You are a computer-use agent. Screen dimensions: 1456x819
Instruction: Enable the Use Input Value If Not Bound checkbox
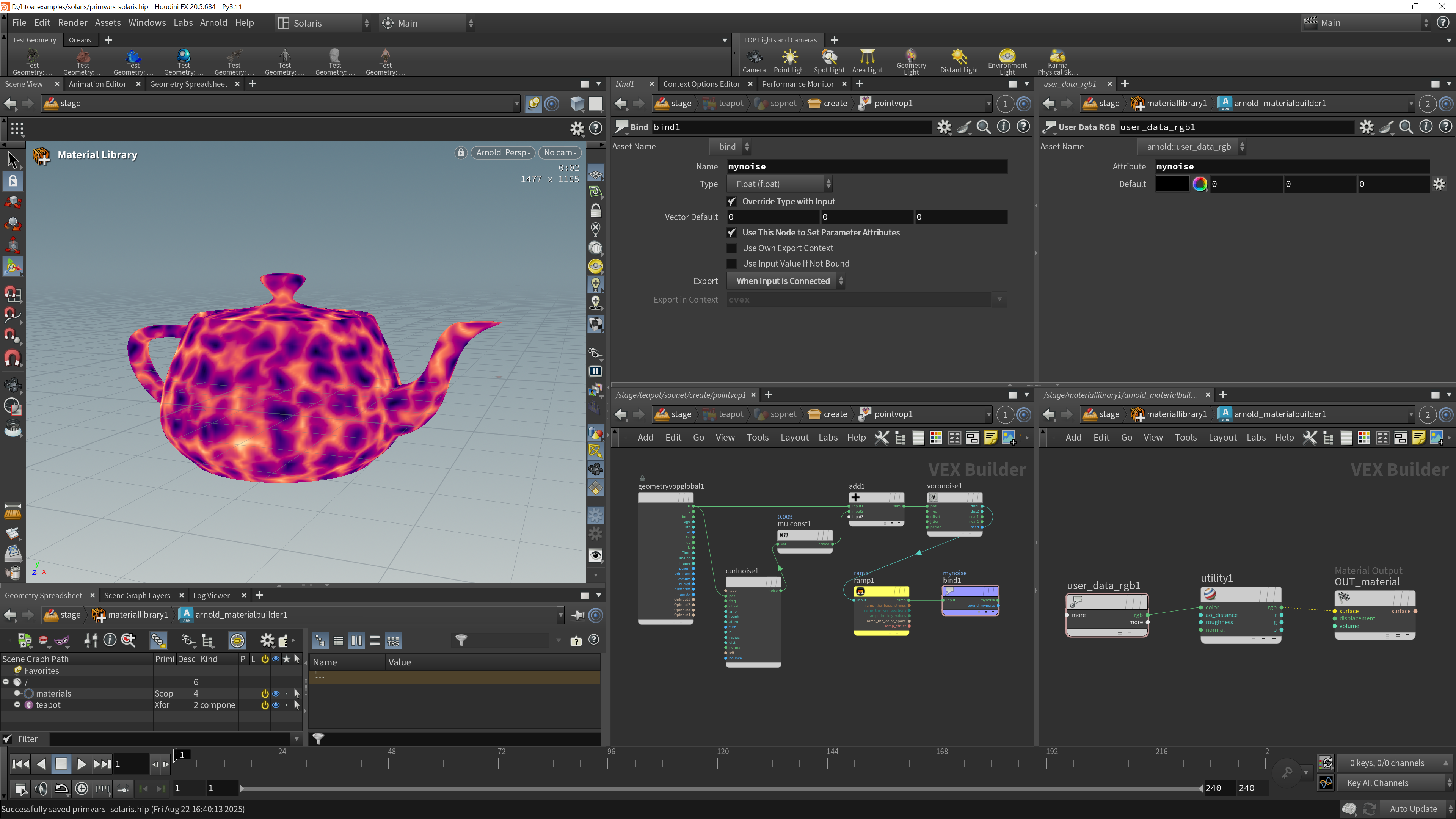[x=732, y=264]
